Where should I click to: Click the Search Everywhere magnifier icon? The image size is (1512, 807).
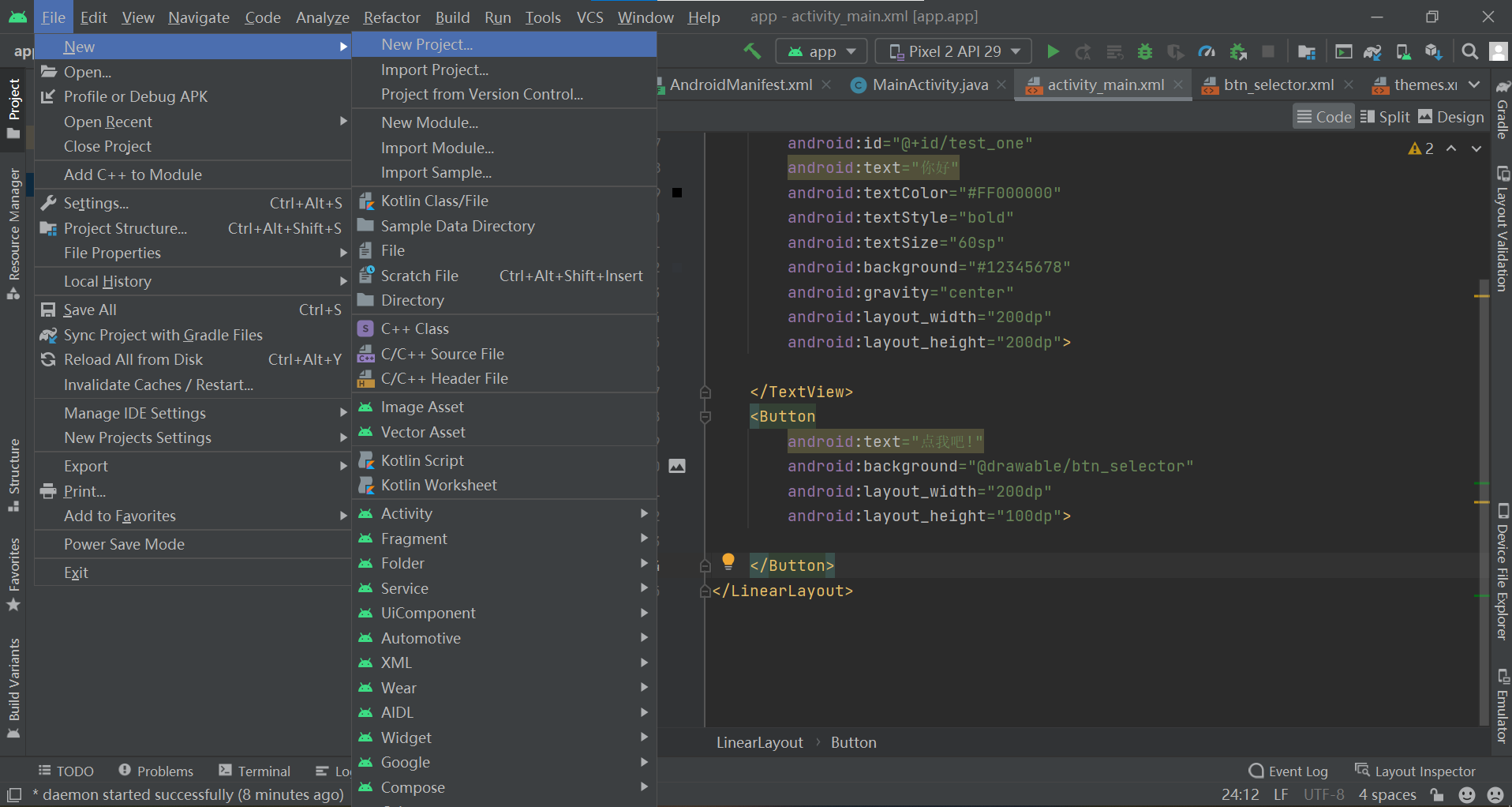pos(1469,51)
